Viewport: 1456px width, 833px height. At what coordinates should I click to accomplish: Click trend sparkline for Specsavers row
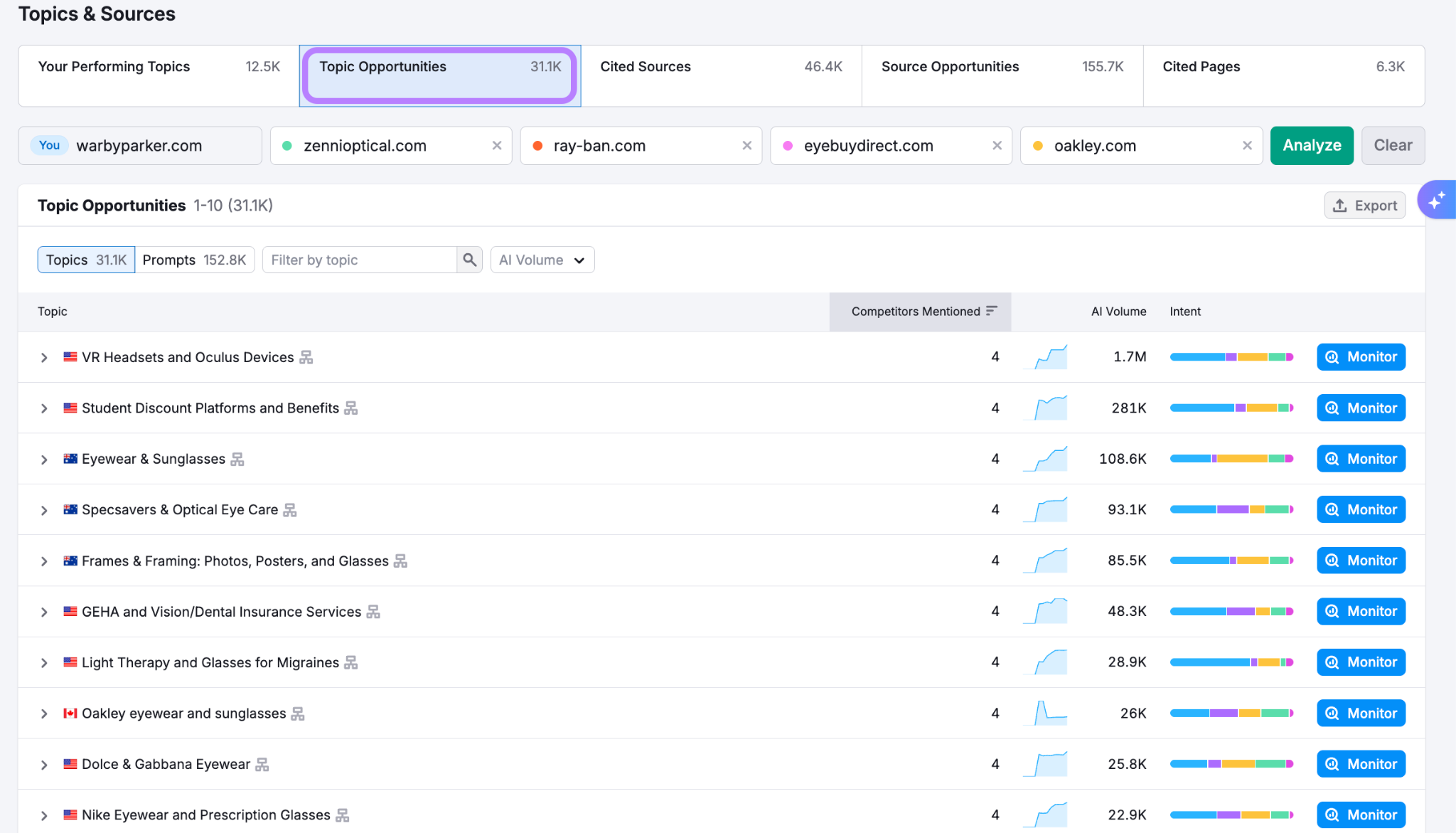1045,509
